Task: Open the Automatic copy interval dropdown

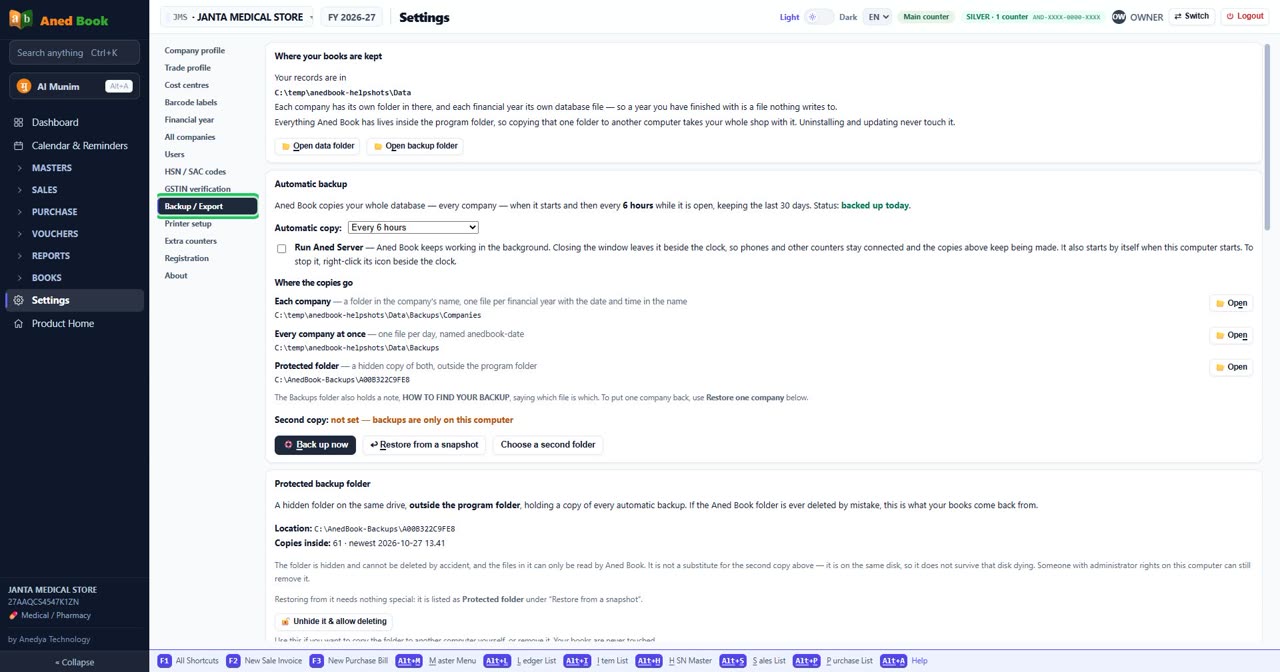Action: 413,228
